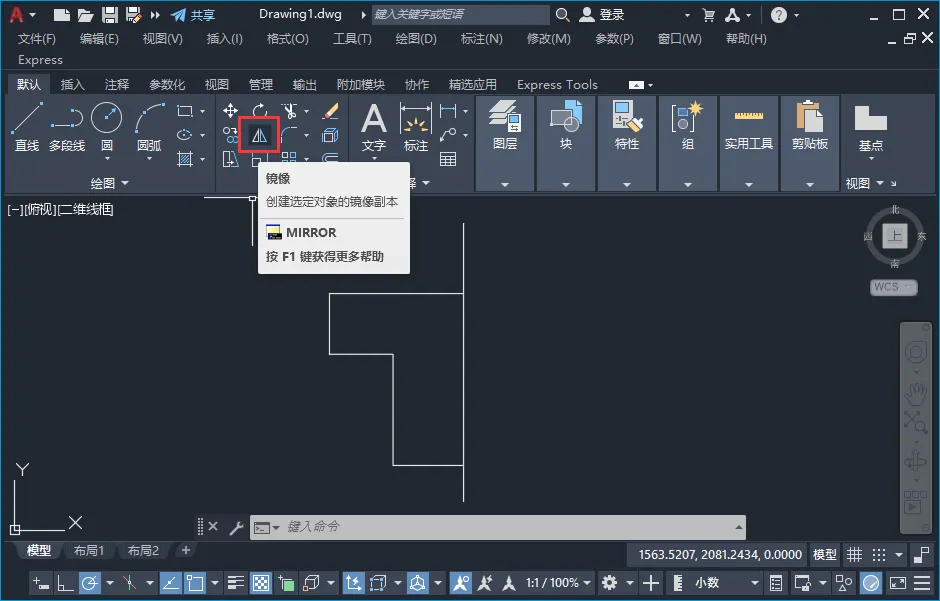The width and height of the screenshot is (940, 601).
Task: Select the Mirror tool in the modify panel
Action: [259, 135]
